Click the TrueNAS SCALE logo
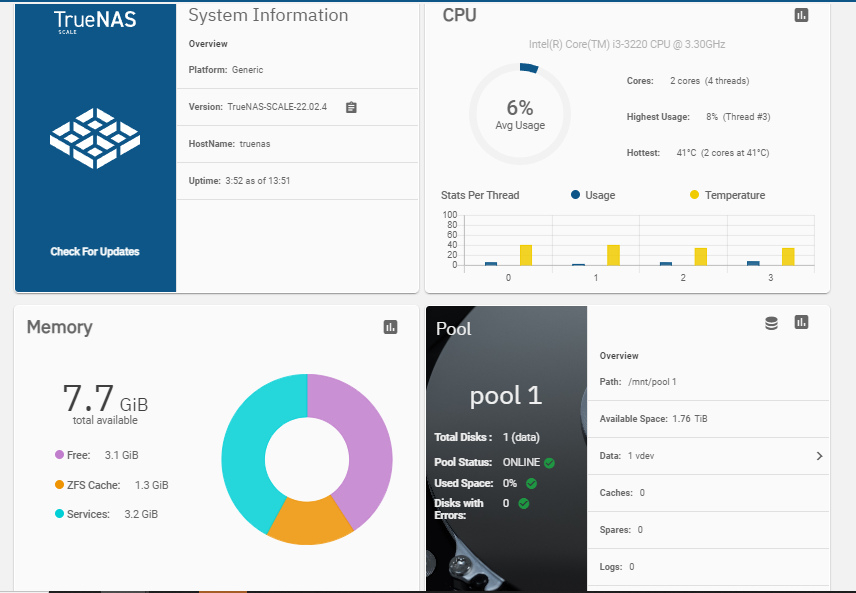Screen dimensions: 856x593 [95, 22]
